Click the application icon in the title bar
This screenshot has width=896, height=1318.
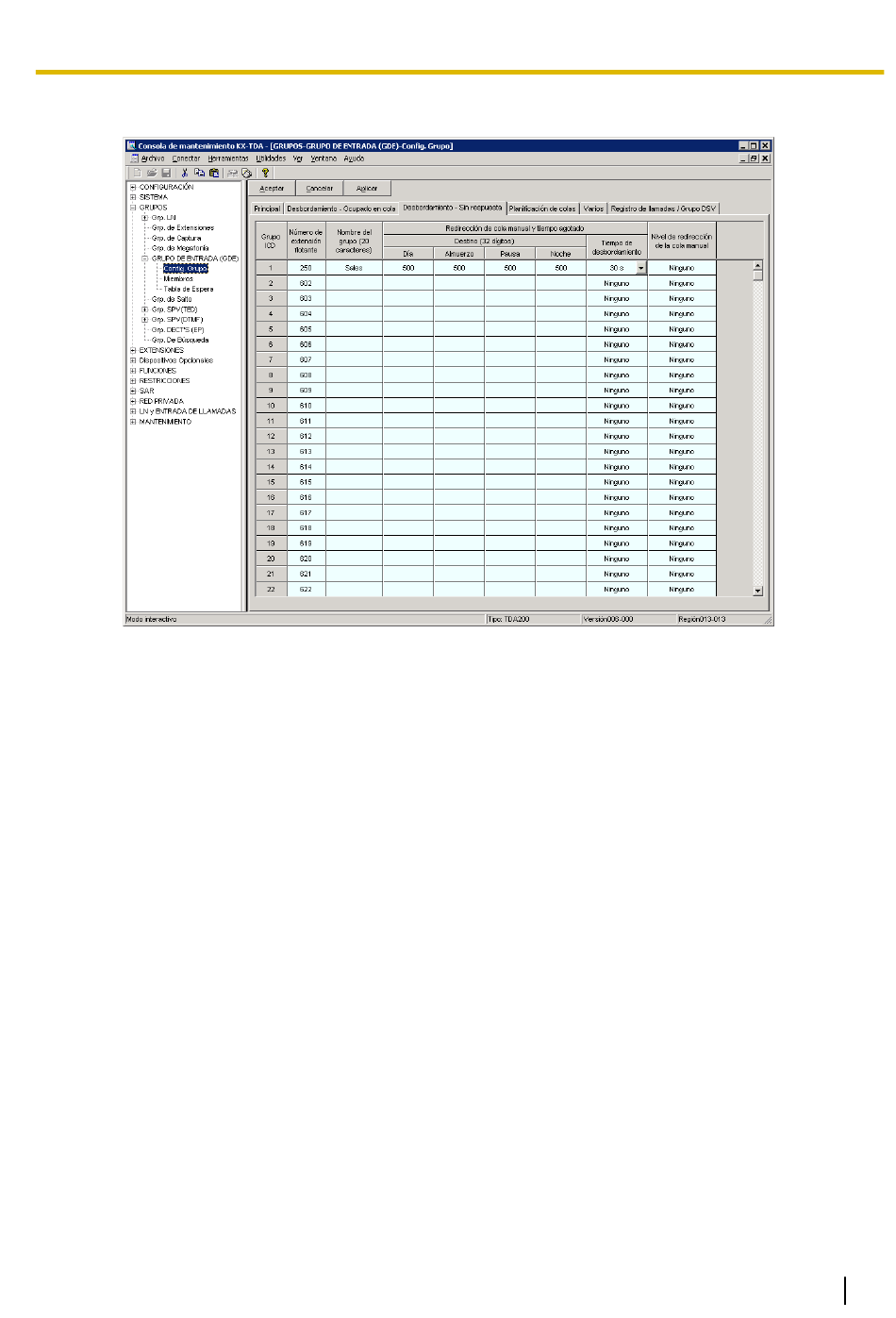pos(132,145)
